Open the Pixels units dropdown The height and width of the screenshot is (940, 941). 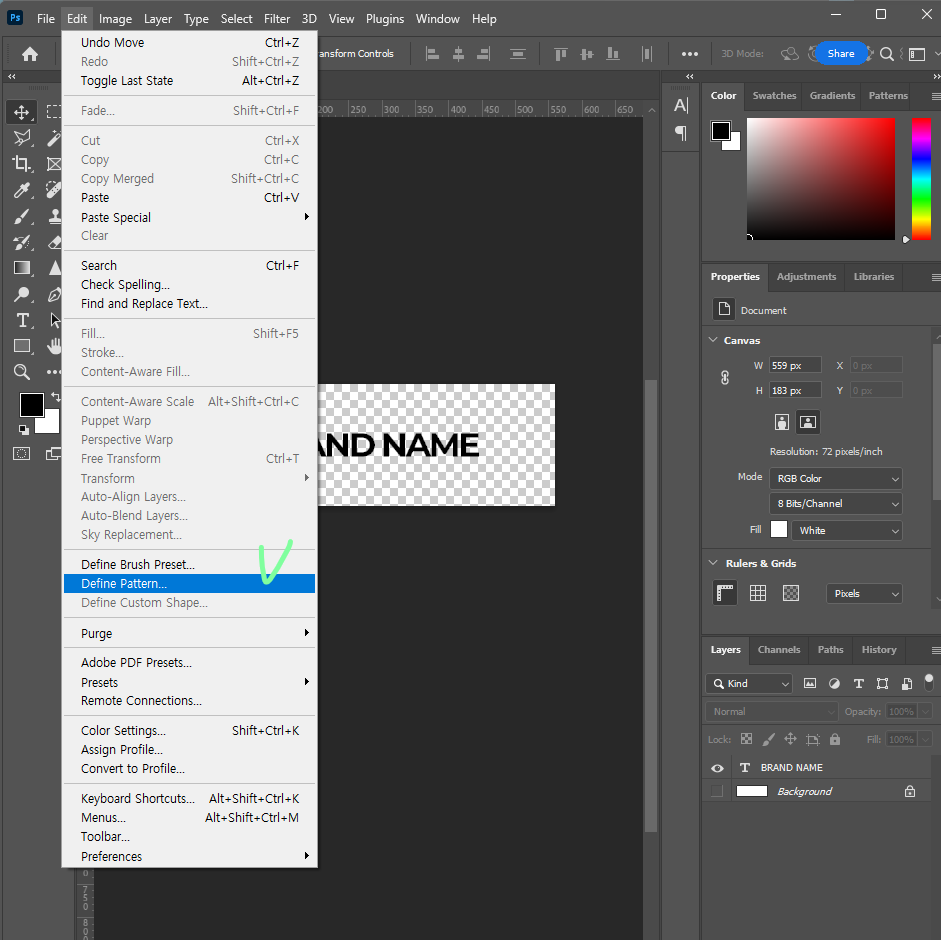864,594
